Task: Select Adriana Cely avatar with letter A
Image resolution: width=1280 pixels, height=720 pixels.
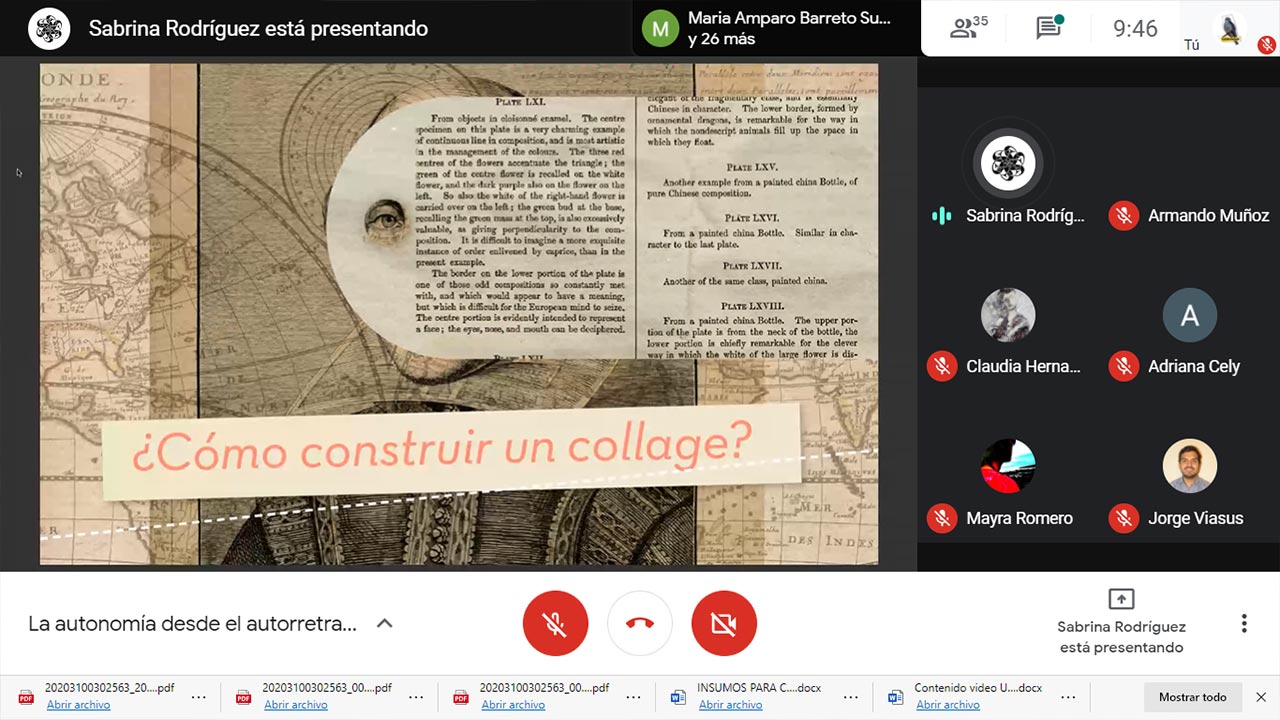Action: 1190,315
